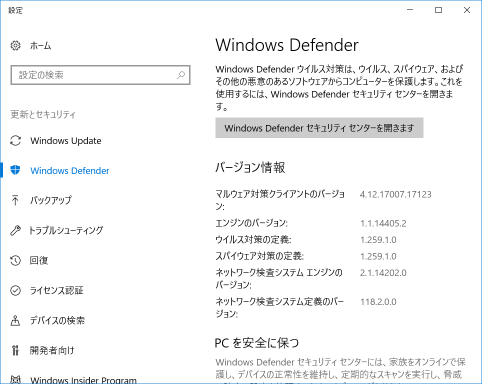This screenshot has width=482, height=384.
Task: Click network definition version 118.2.0.0
Action: pyautogui.click(x=378, y=302)
